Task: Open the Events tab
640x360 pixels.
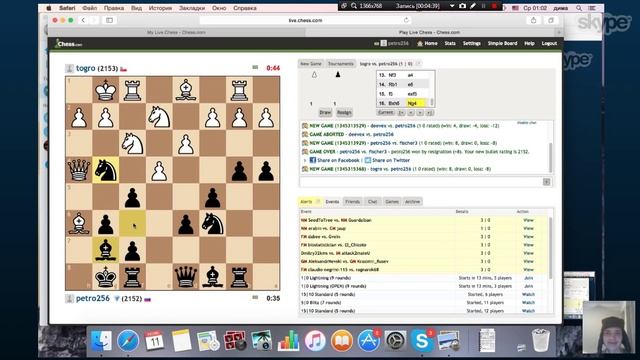Action: (332, 202)
